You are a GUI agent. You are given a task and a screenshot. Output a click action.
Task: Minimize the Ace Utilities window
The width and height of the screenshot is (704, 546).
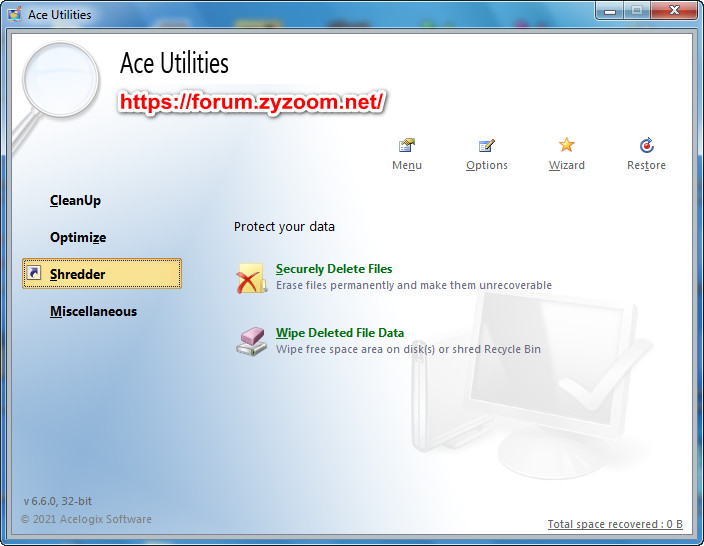coord(610,11)
